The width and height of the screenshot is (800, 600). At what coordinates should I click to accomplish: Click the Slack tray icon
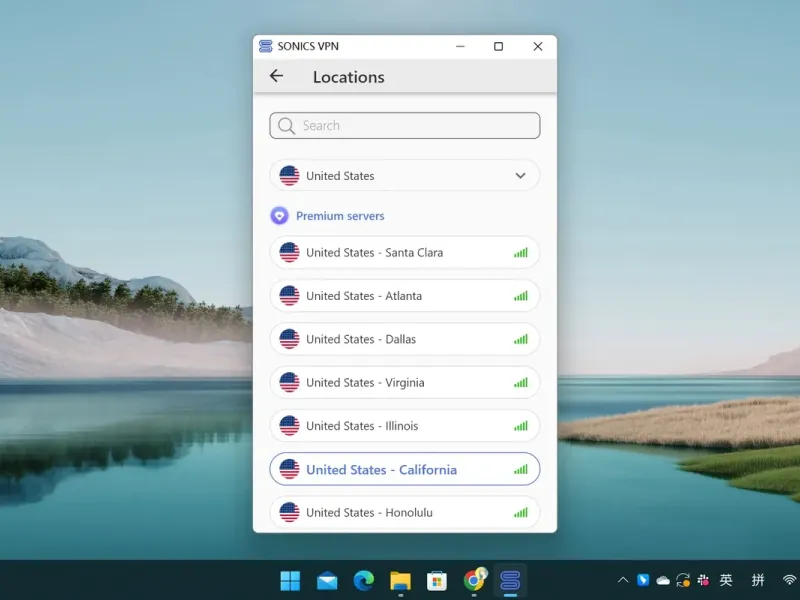(x=704, y=580)
